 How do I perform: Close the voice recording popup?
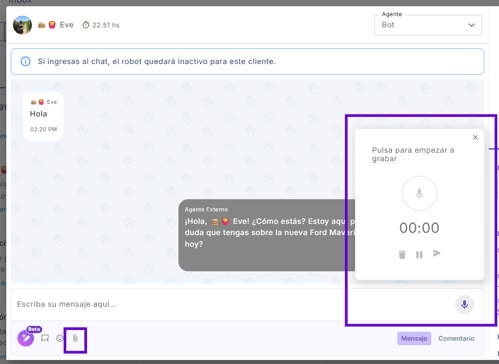(475, 137)
